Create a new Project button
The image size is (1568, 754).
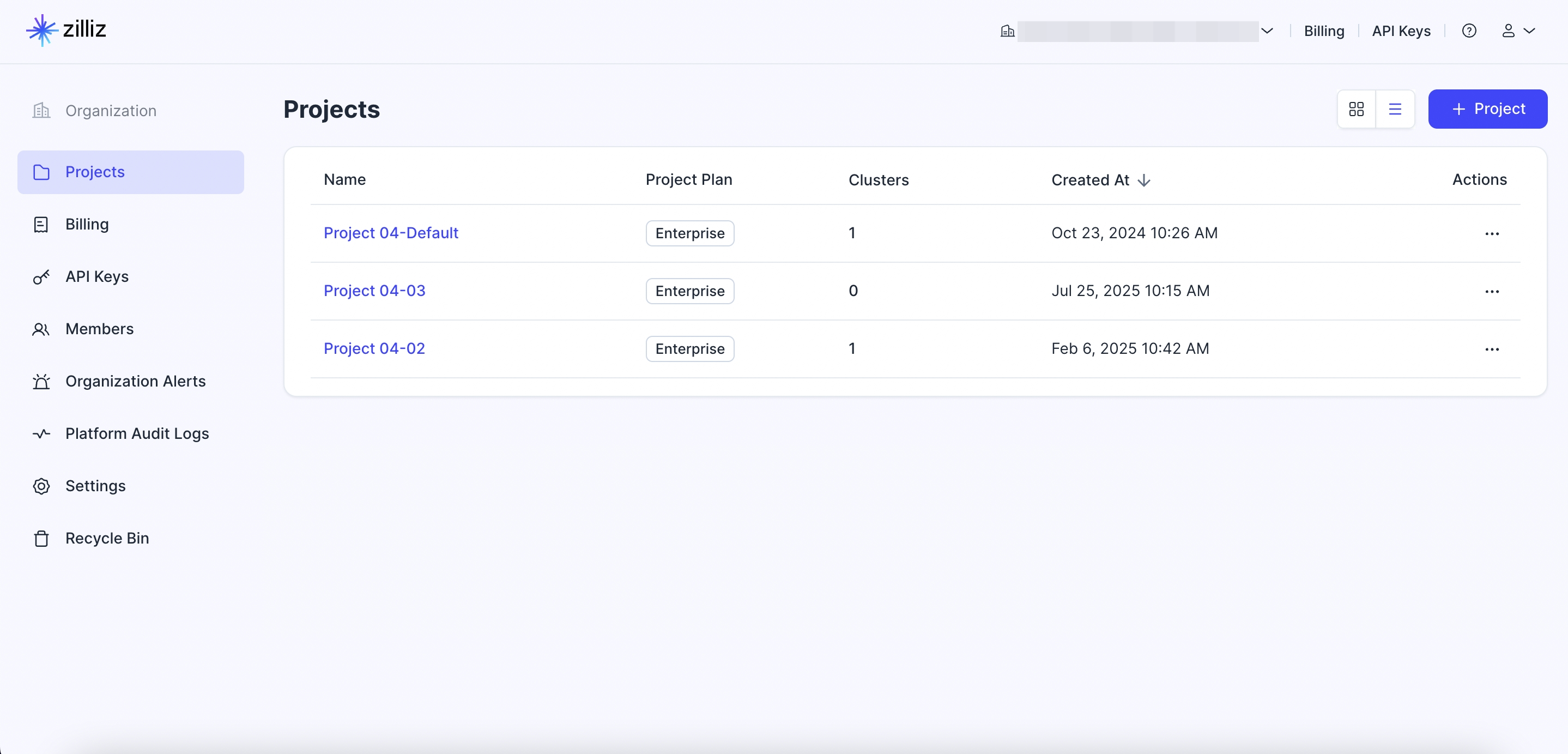[x=1487, y=109]
